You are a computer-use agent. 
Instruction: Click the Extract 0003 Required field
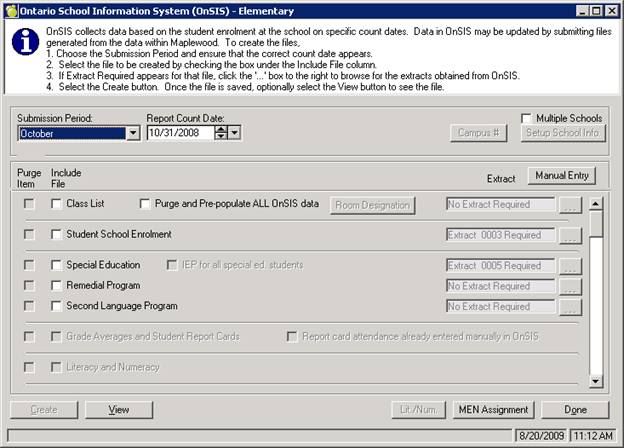[x=500, y=235]
